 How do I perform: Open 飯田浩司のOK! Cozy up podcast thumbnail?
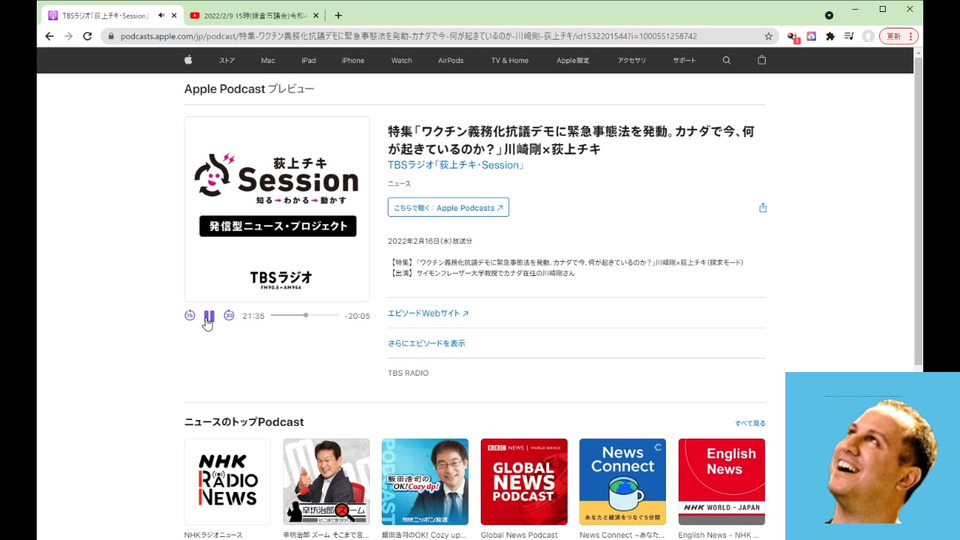(x=425, y=482)
